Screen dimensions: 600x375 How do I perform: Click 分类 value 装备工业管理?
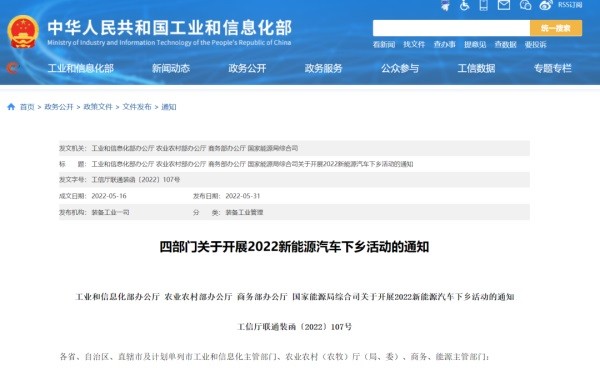244,212
